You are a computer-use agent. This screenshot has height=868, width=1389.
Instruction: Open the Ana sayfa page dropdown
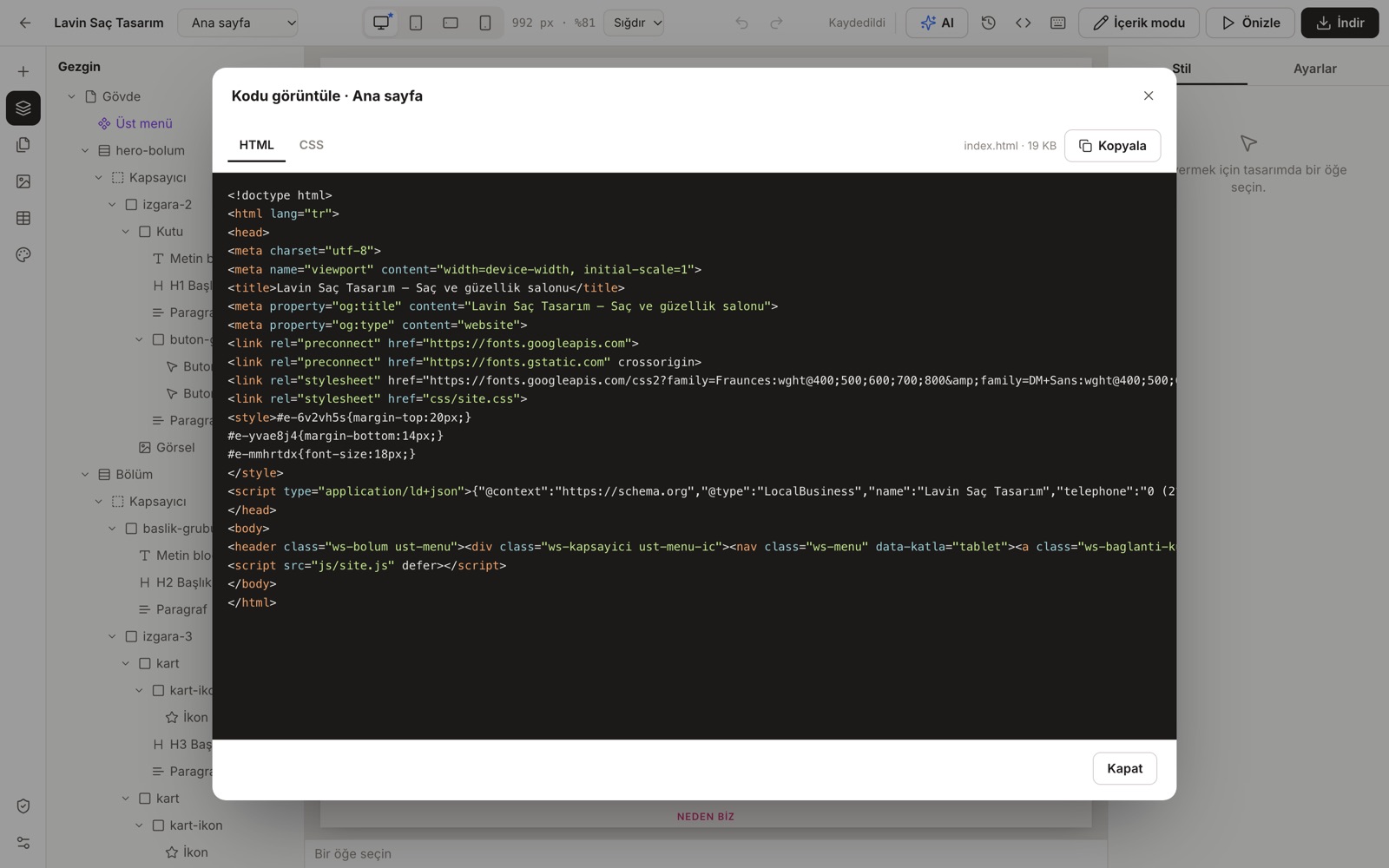[x=238, y=23]
